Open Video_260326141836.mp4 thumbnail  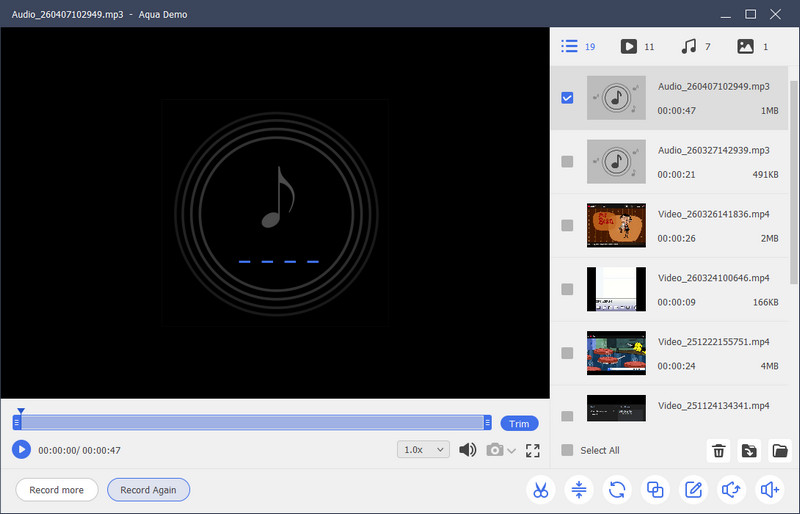[616, 225]
